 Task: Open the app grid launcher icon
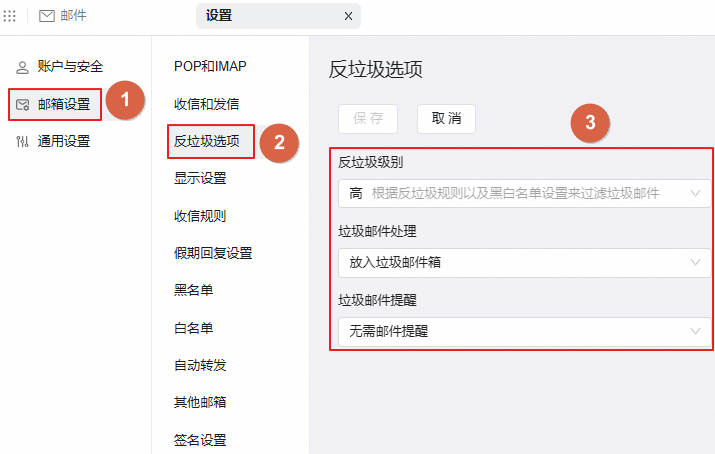pyautogui.click(x=11, y=16)
